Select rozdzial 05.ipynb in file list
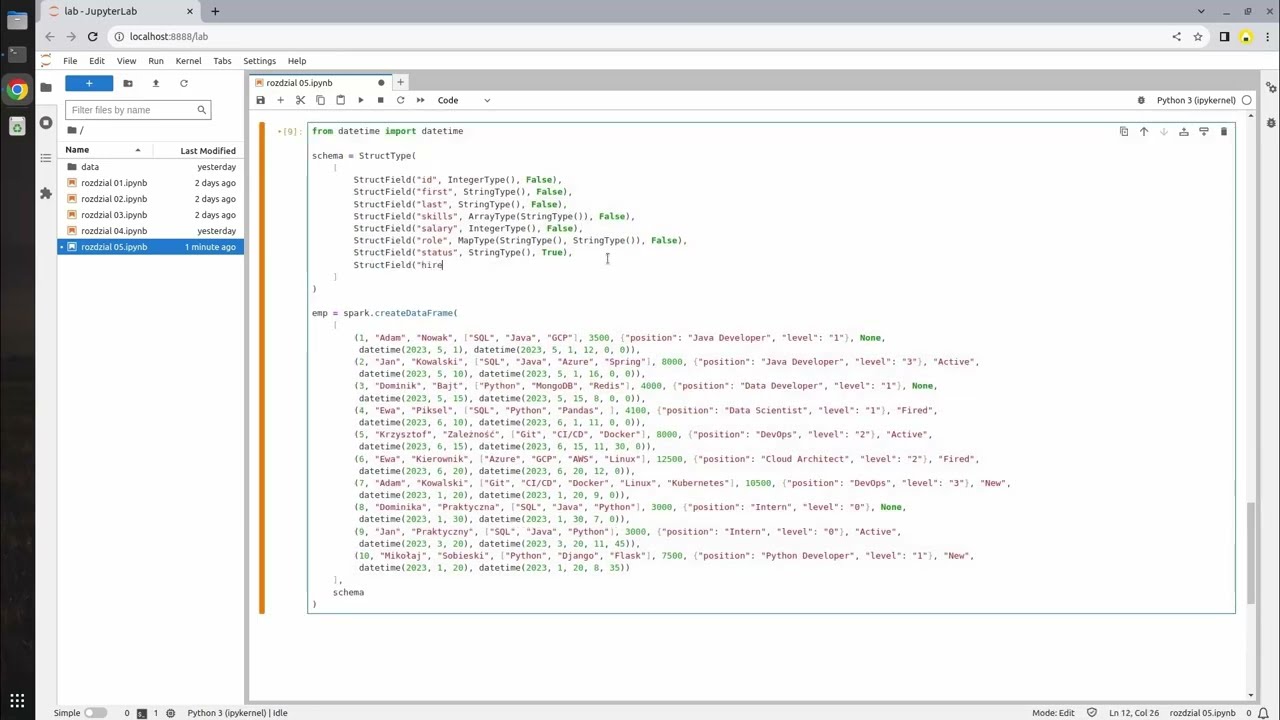Viewport: 1280px width, 720px height. [x=151, y=247]
